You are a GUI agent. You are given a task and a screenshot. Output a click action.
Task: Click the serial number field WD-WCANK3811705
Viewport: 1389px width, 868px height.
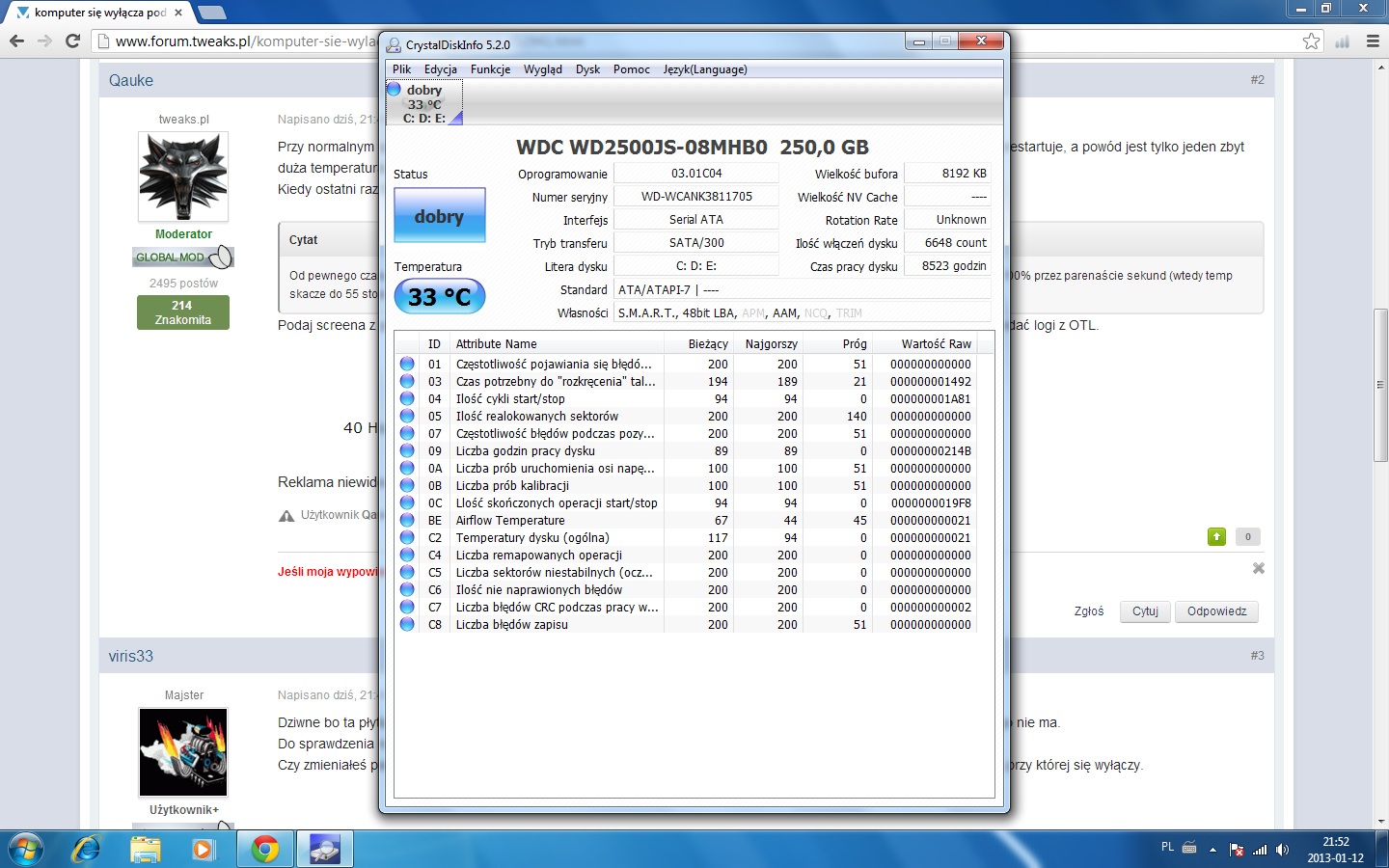point(696,196)
